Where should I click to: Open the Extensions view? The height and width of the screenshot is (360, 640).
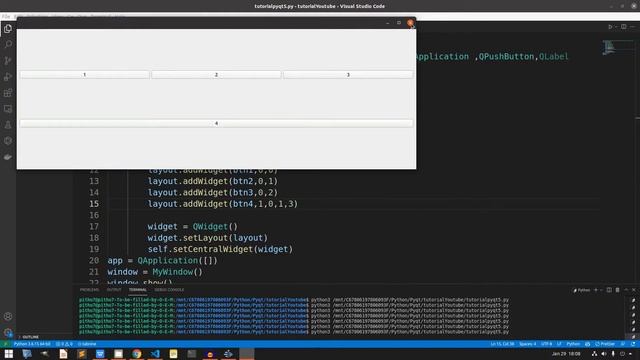pyautogui.click(x=8, y=93)
